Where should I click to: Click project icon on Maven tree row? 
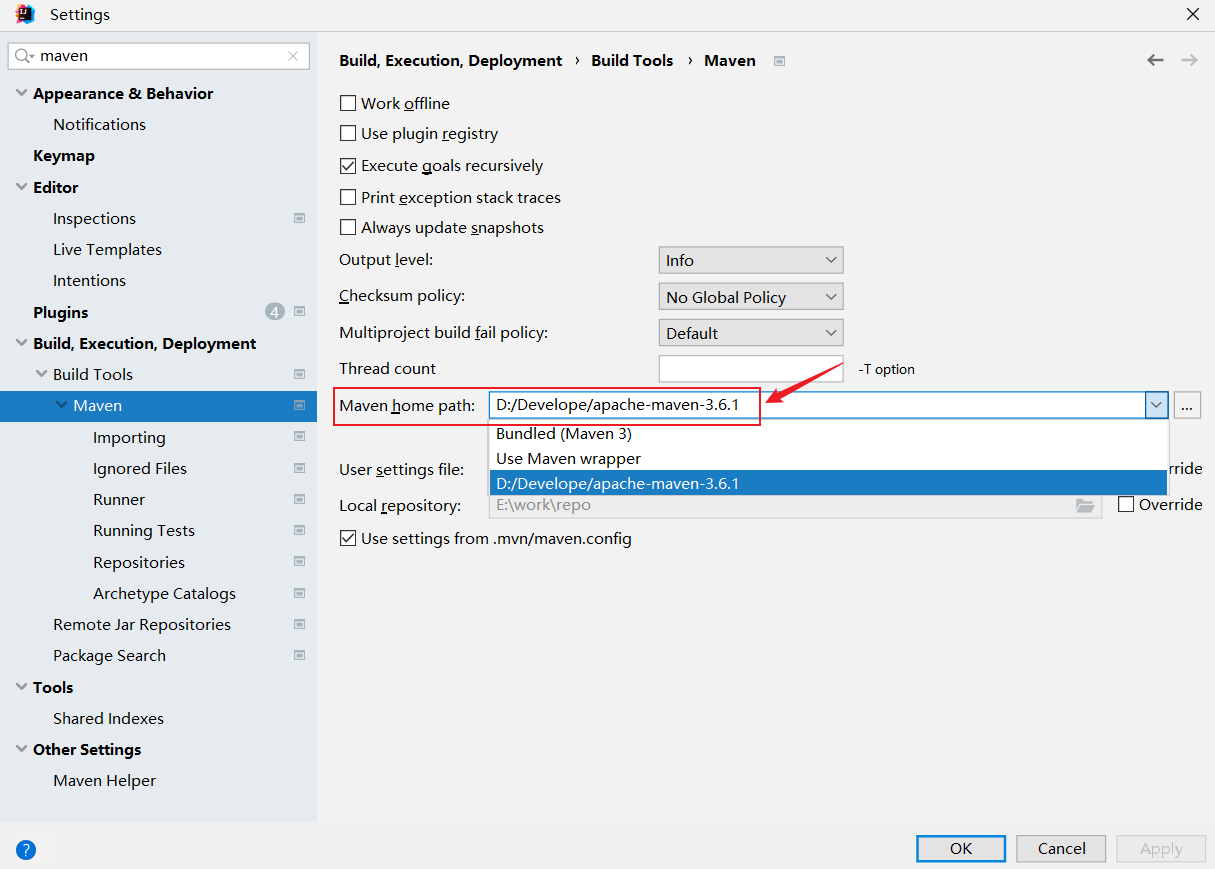(299, 405)
